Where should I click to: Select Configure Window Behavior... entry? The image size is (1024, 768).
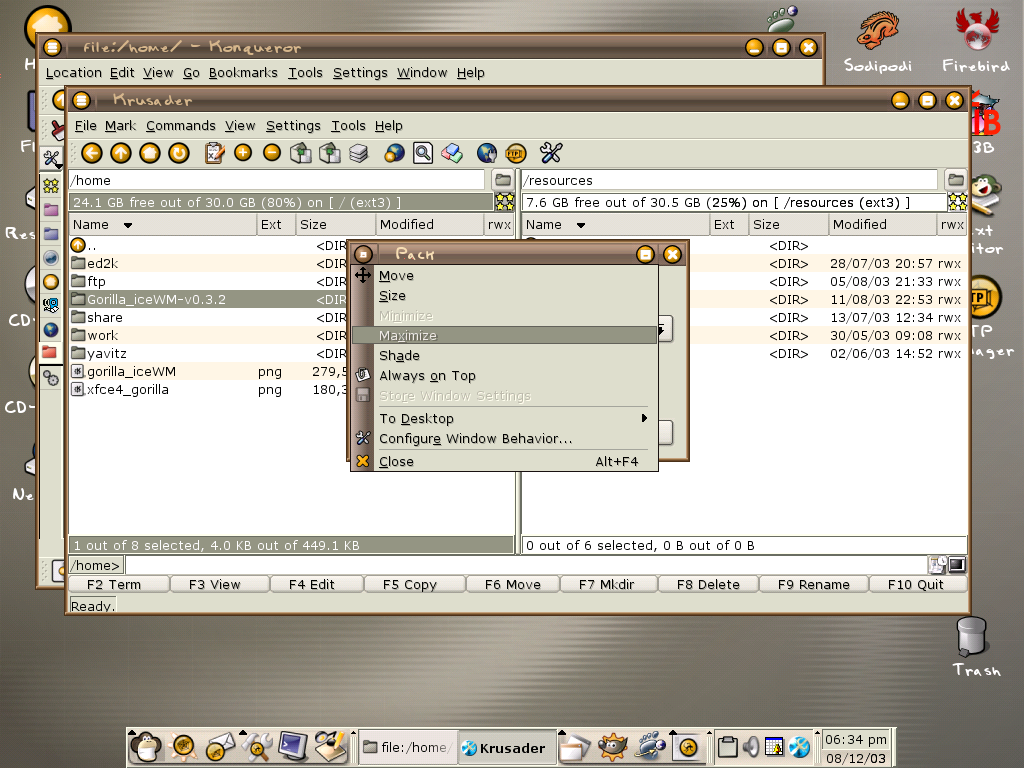tap(505, 439)
